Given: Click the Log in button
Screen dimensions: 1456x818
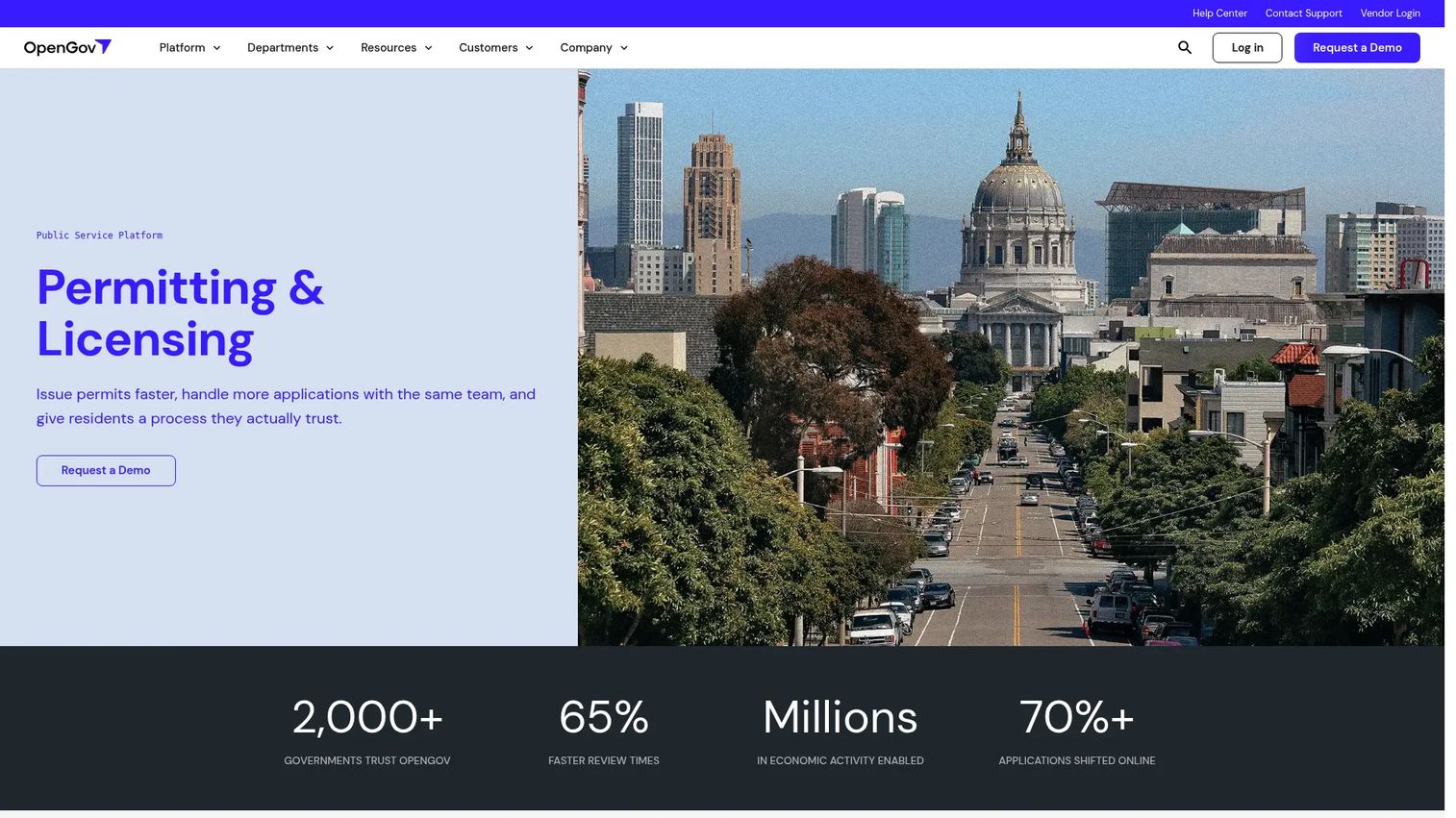Looking at the screenshot, I should (1246, 48).
